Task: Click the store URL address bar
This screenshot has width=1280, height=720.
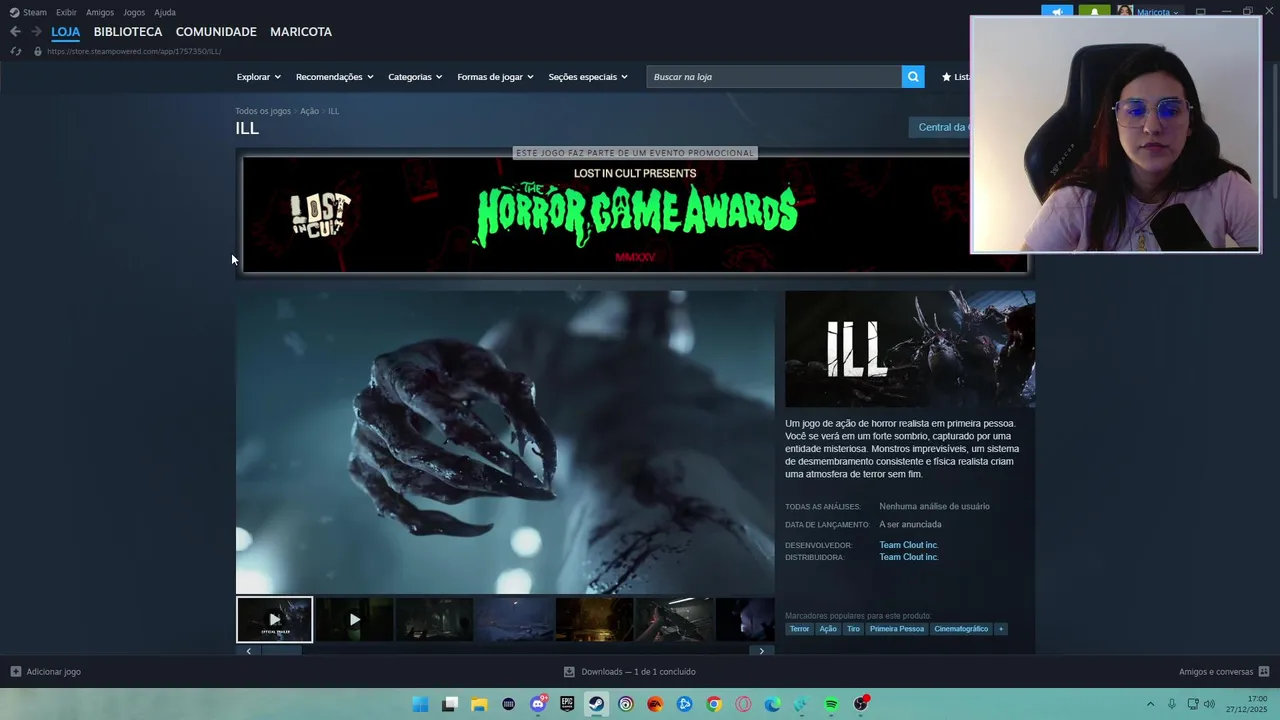Action: 134,51
